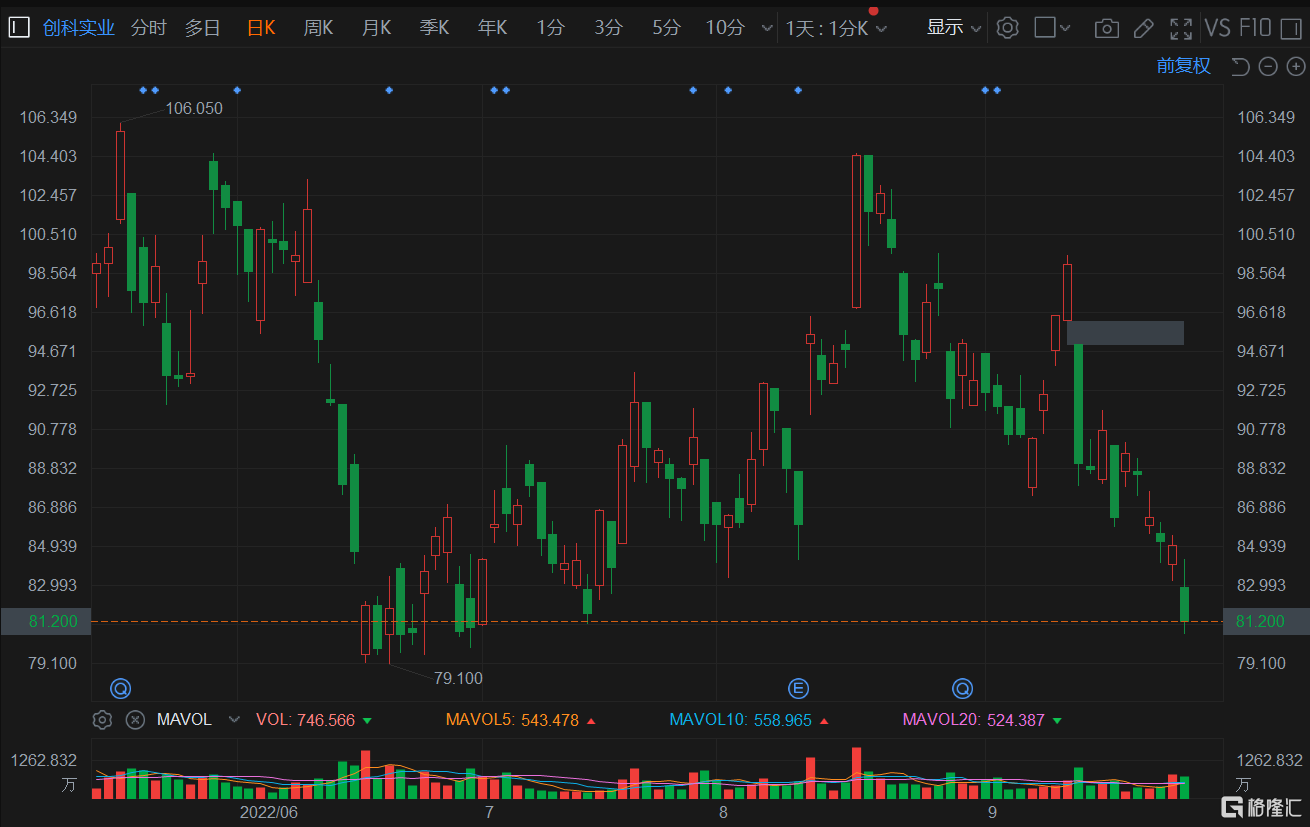1310x827 pixels.
Task: Click the Q marker nearest the September label
Action: point(962,688)
